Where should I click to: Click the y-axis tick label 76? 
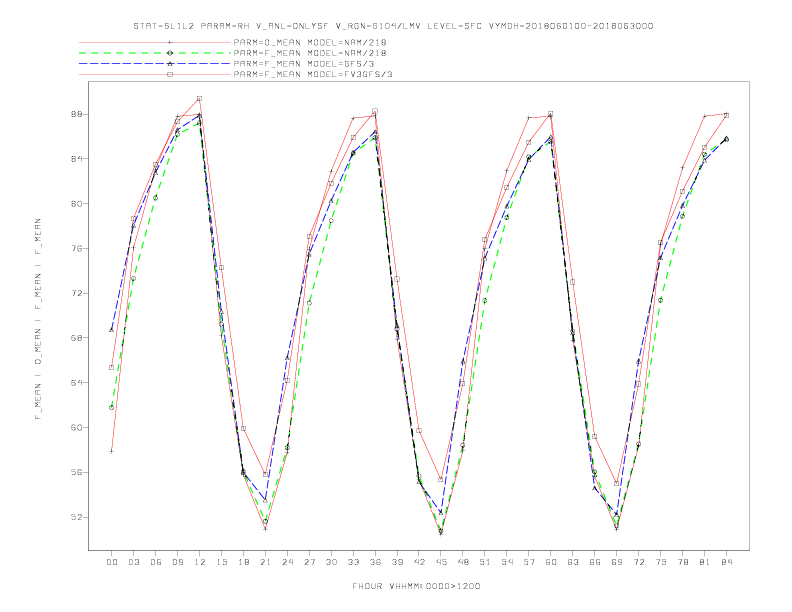pos(76,248)
